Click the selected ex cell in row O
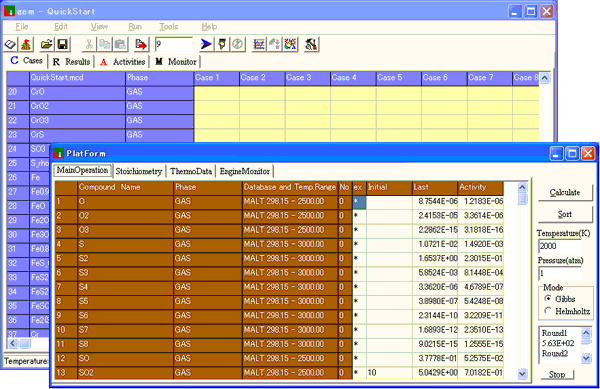 click(x=359, y=202)
